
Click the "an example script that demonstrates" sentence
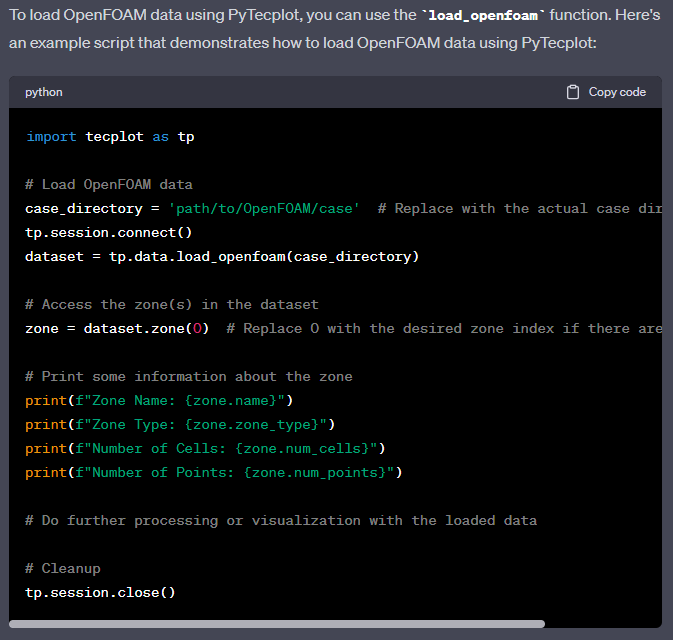[x=303, y=43]
